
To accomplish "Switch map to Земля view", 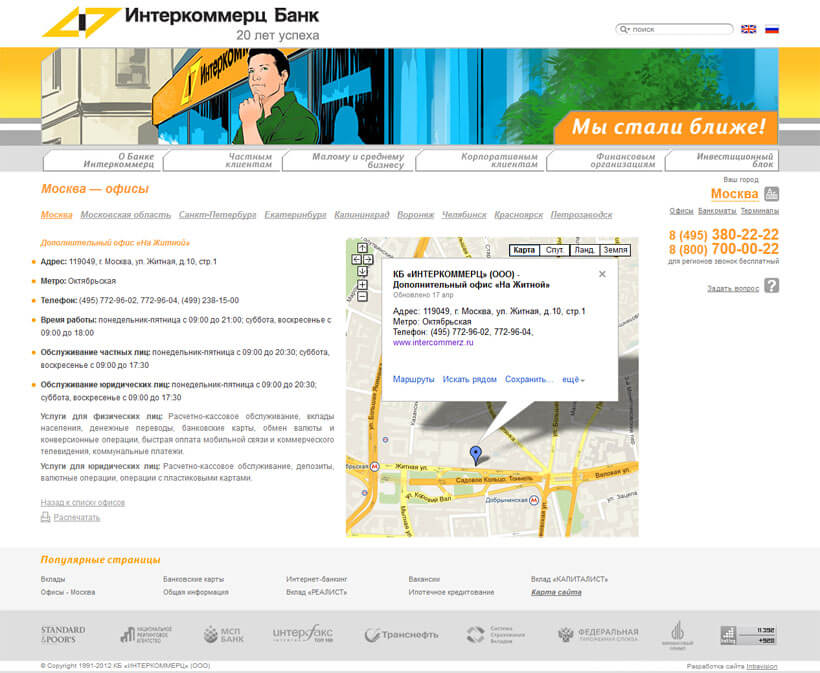I will [x=615, y=250].
